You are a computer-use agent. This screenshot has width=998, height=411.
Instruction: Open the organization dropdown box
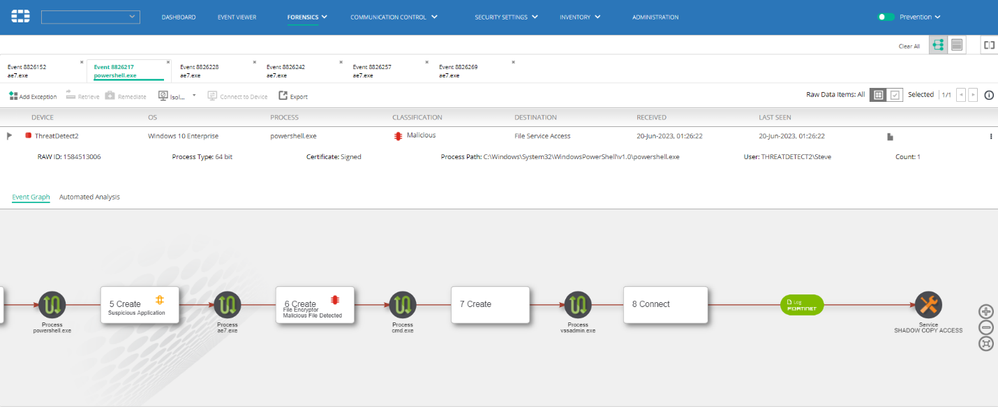coord(90,17)
